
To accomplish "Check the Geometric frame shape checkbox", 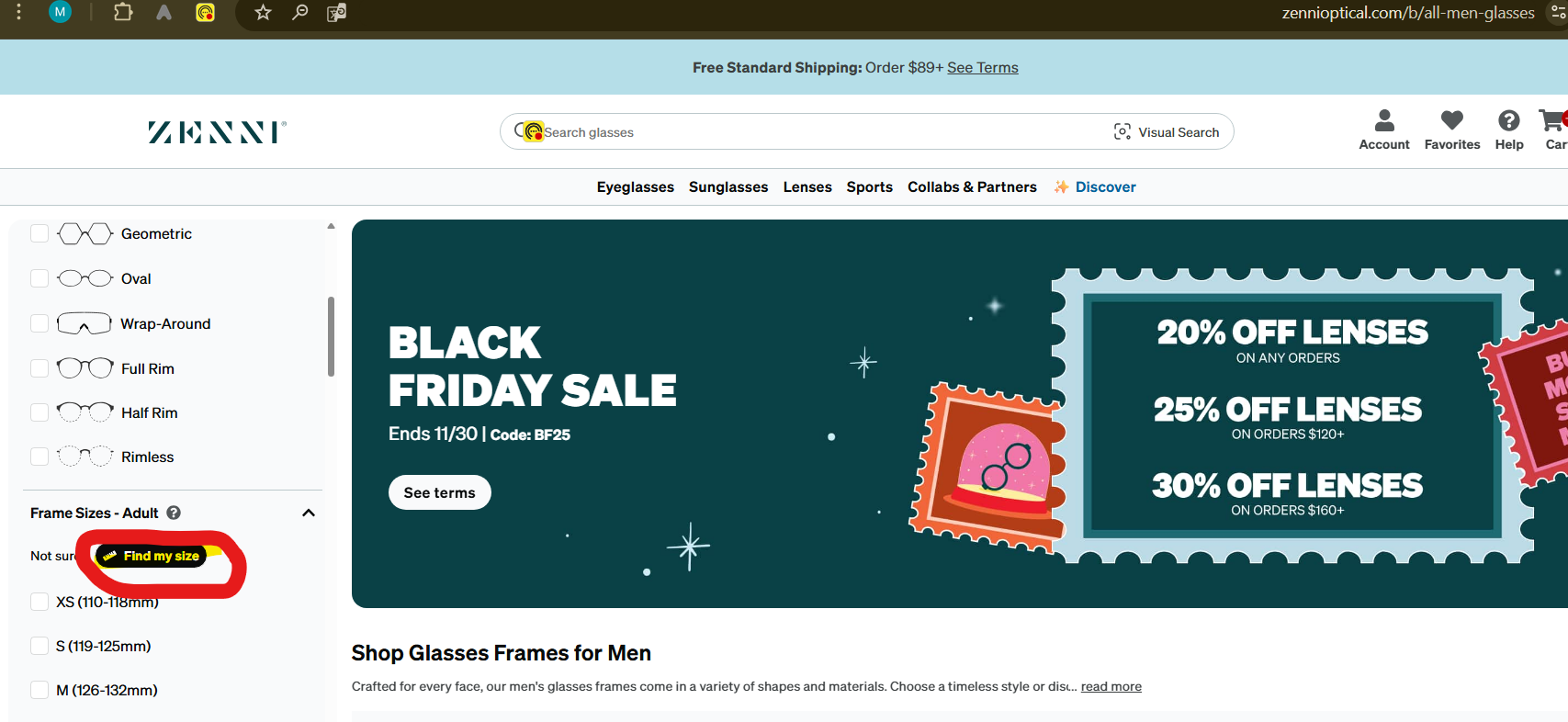I will coord(39,233).
